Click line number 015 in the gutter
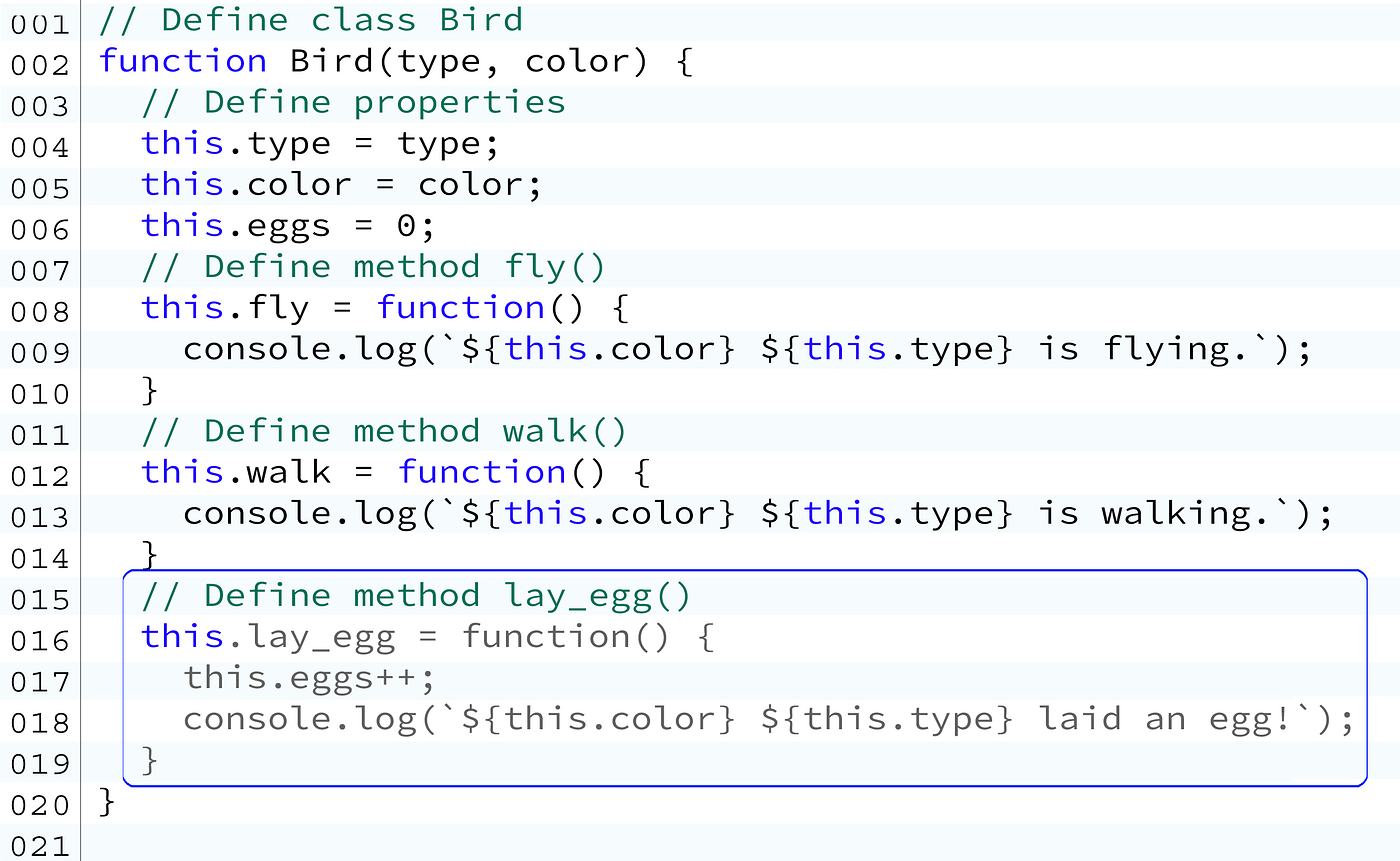 click(40, 600)
